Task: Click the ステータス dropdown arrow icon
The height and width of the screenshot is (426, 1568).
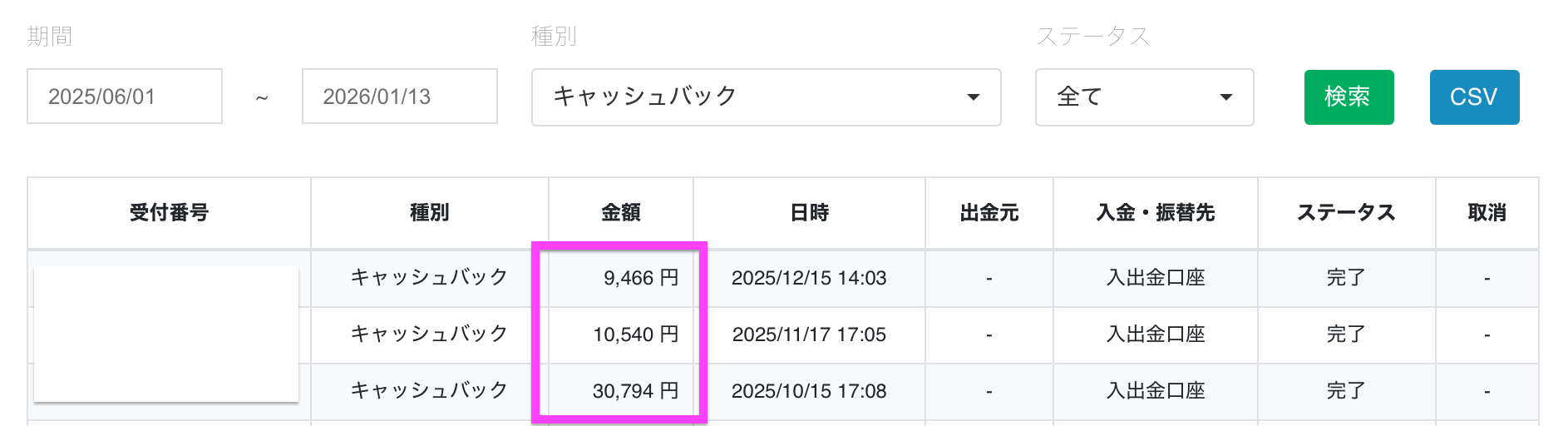Action: (x=1225, y=97)
